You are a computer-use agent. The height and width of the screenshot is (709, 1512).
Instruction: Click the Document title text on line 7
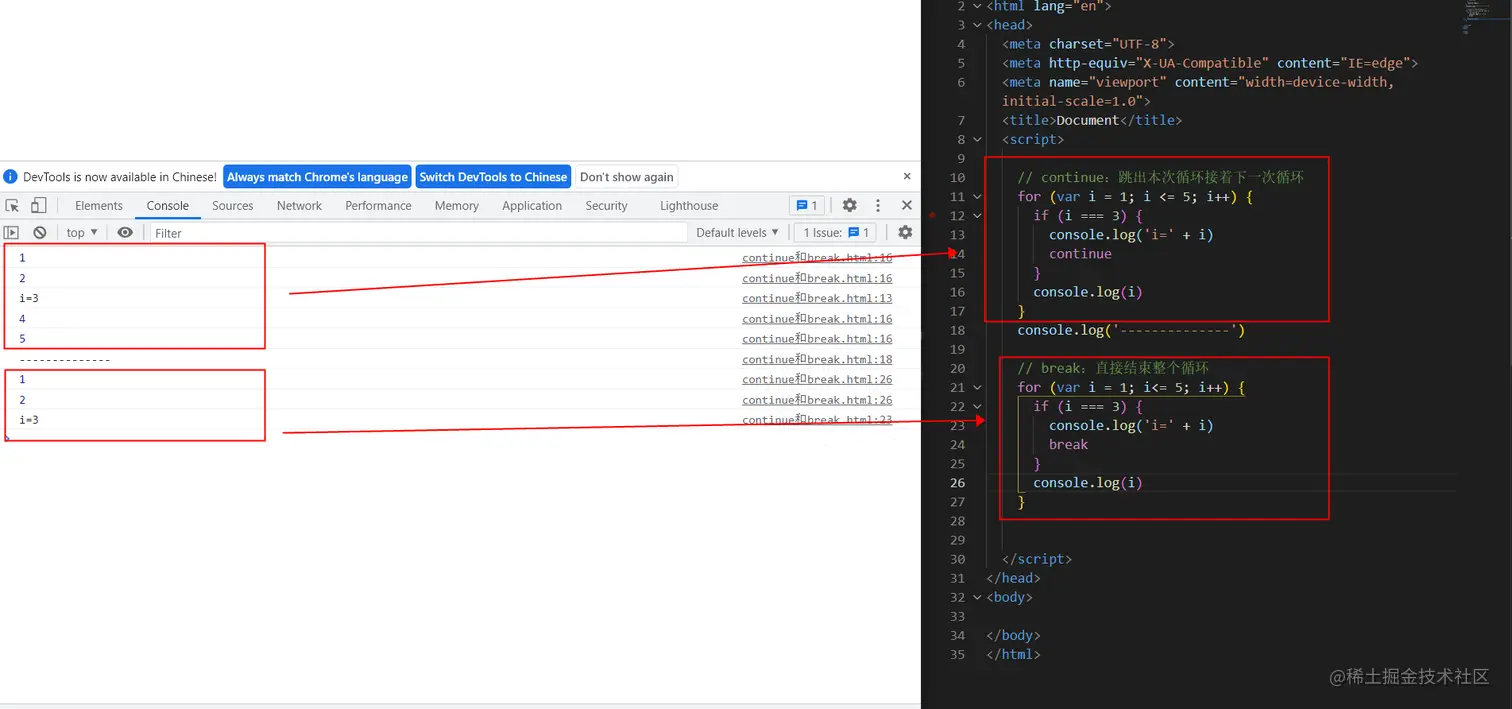pyautogui.click(x=1088, y=120)
